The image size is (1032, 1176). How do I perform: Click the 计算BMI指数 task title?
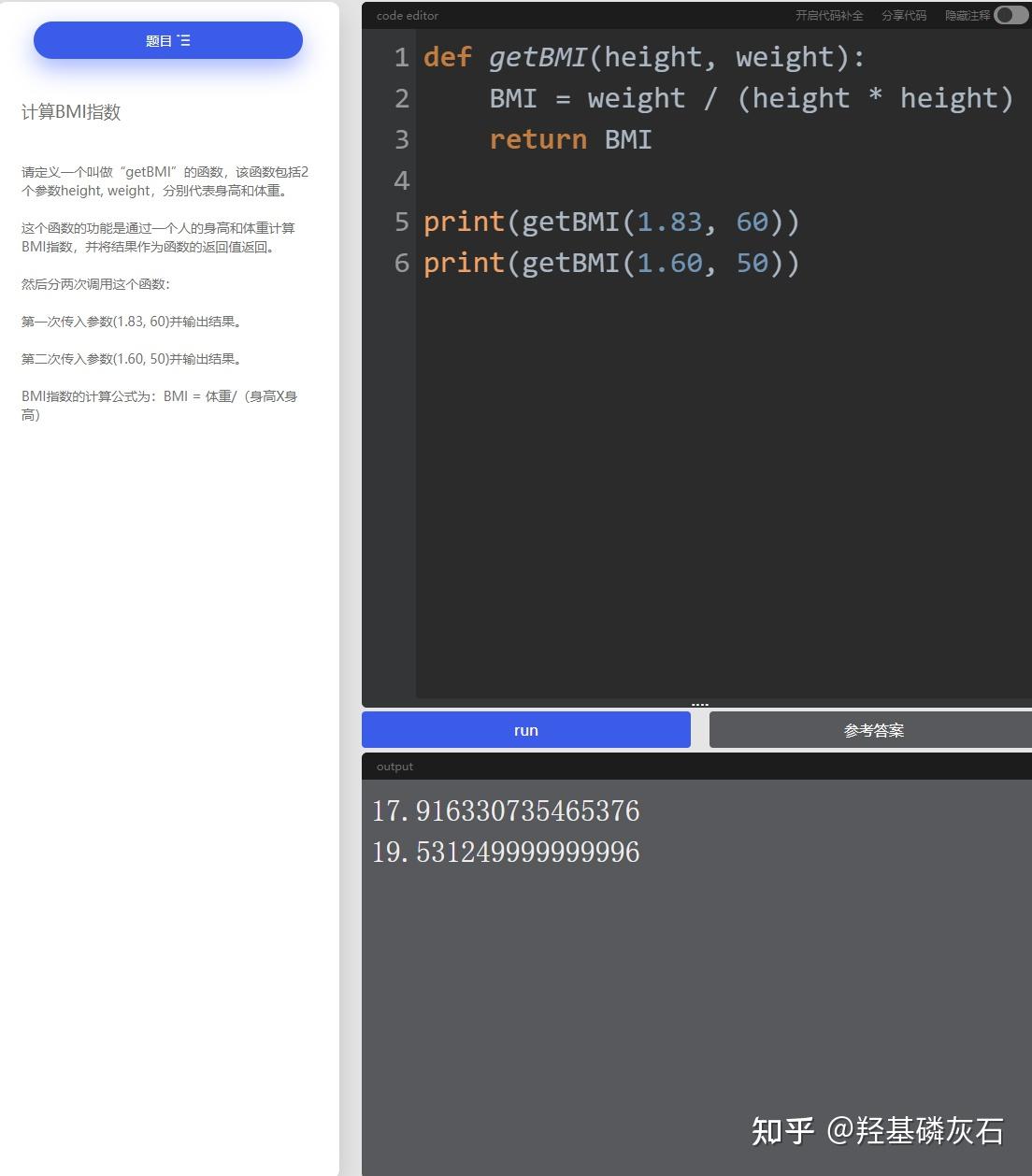71,112
